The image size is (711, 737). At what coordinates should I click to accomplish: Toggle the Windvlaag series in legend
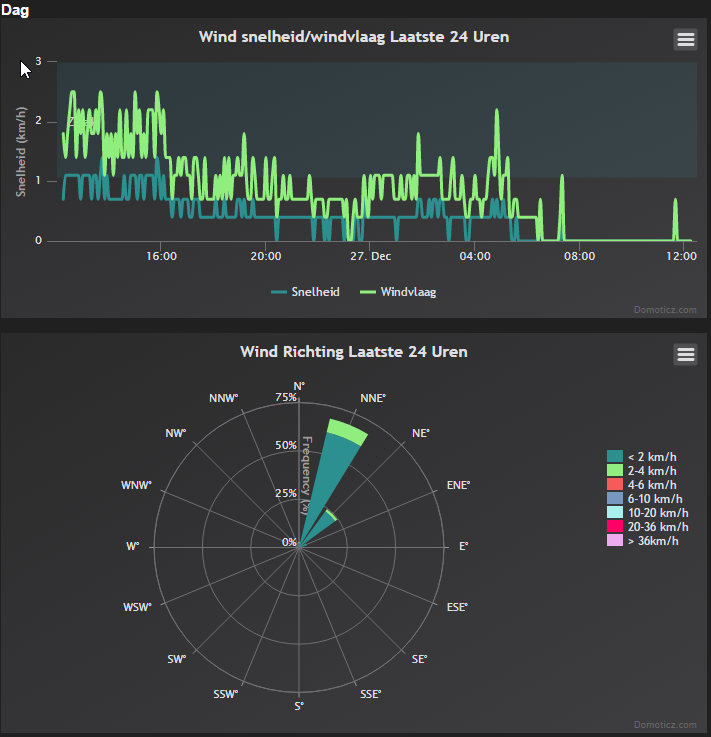pos(398,292)
